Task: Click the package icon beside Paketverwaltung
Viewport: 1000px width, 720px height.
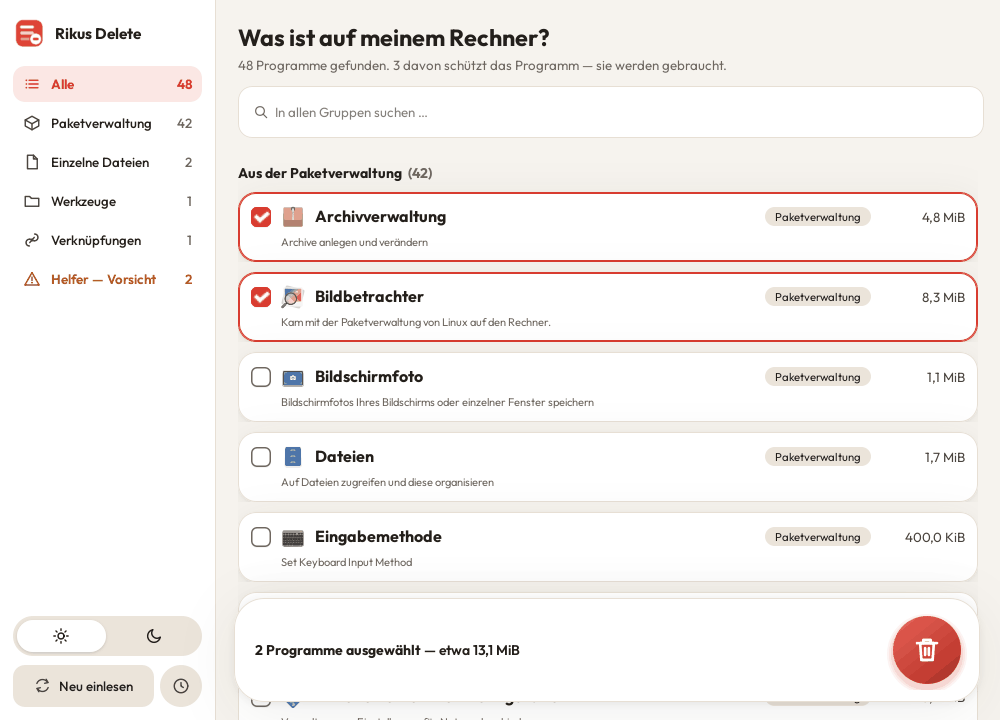Action: [x=32, y=123]
